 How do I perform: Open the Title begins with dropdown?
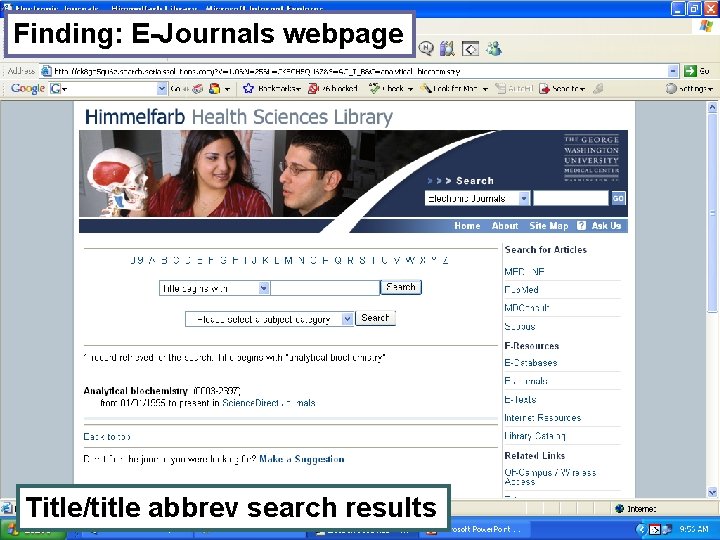click(264, 288)
